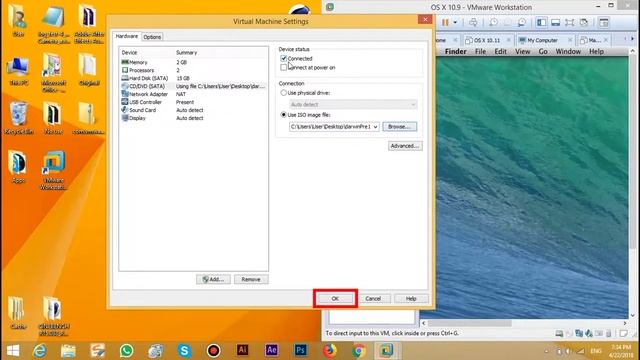The width and height of the screenshot is (640, 360).
Task: Click the Help button in settings dialog
Action: (x=411, y=298)
